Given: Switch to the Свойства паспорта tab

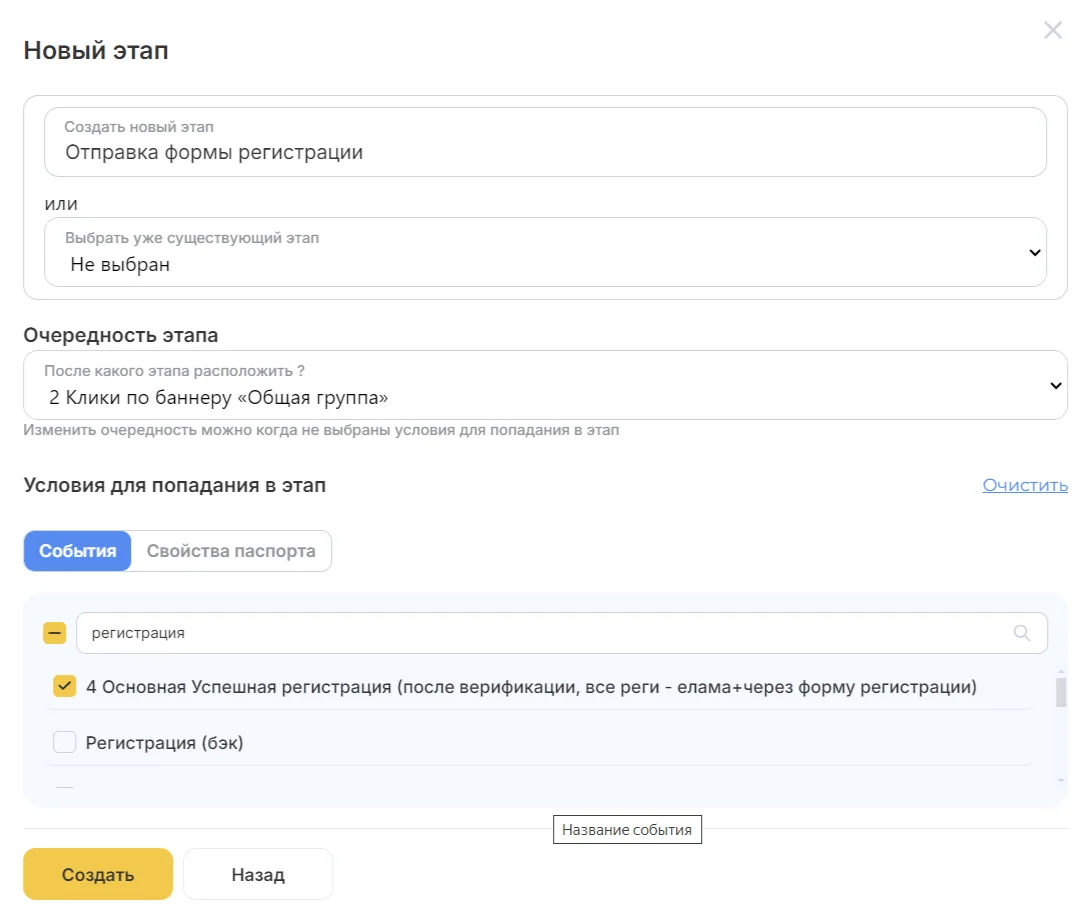Looking at the screenshot, I should coord(231,551).
